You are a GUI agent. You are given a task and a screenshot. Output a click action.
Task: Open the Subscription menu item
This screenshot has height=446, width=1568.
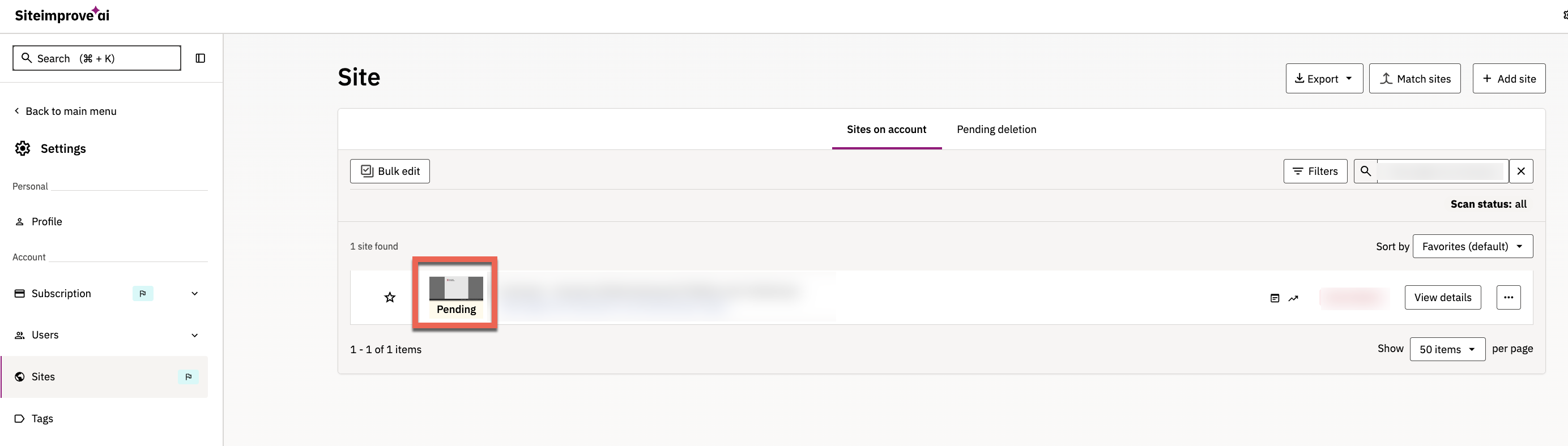pos(61,293)
